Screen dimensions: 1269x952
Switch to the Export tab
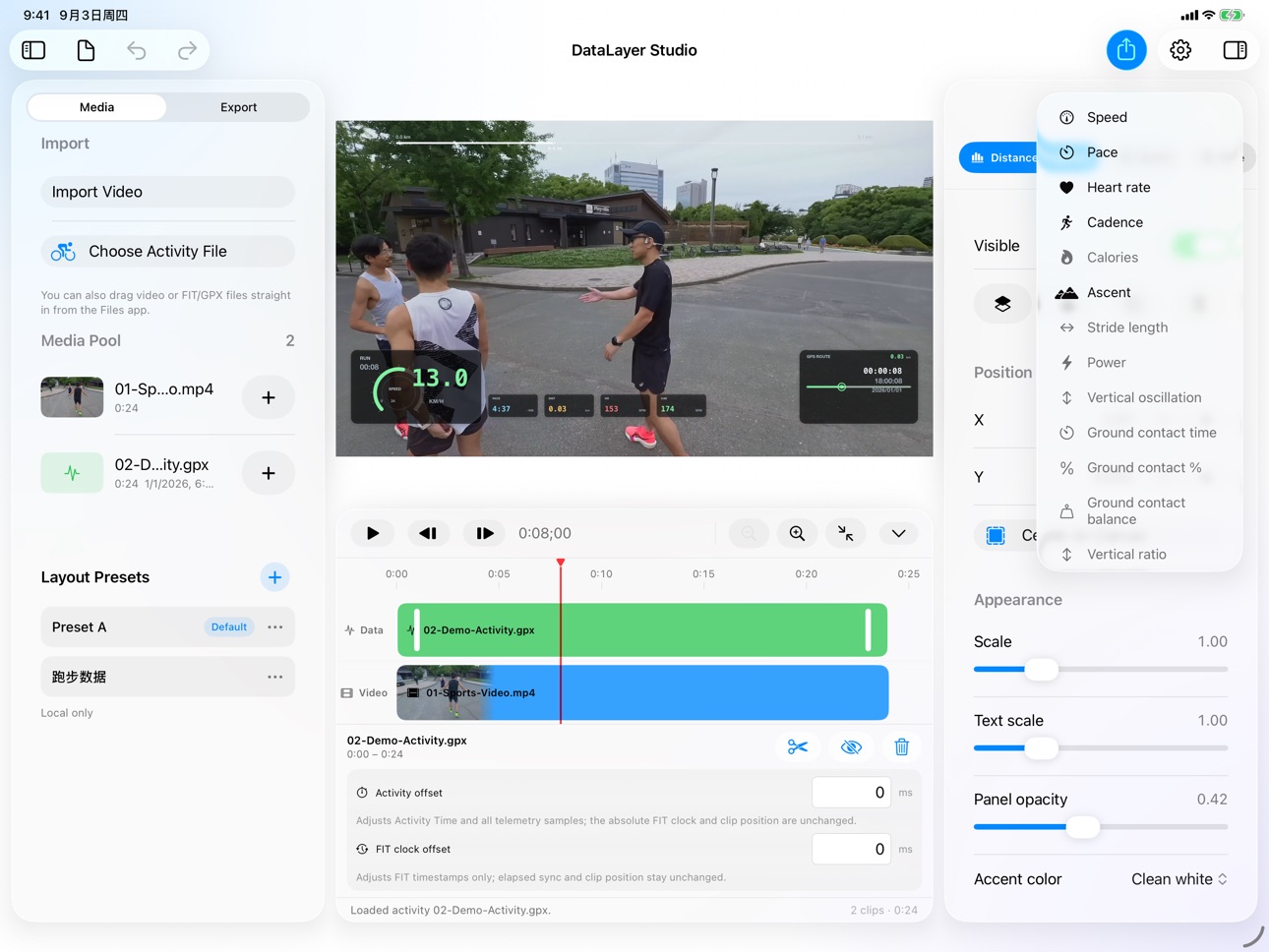[x=238, y=107]
